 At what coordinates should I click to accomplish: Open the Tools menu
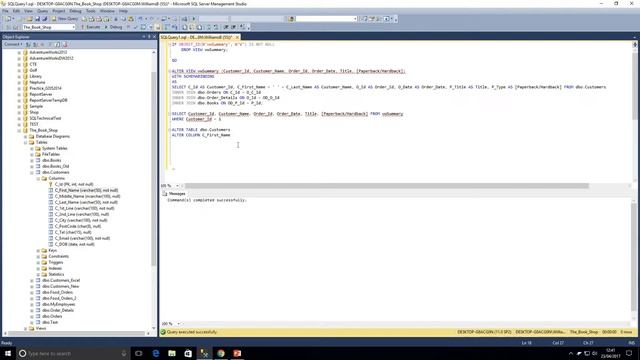point(91,11)
